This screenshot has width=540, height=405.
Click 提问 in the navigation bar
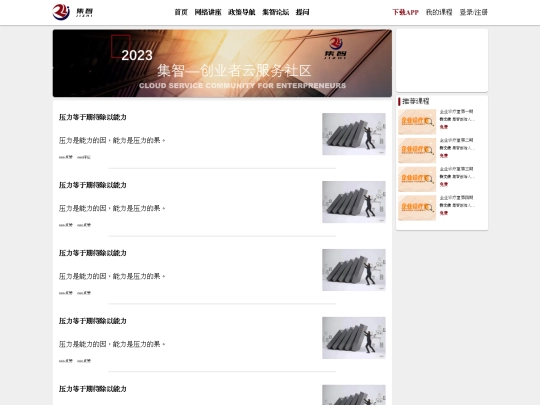[302, 12]
